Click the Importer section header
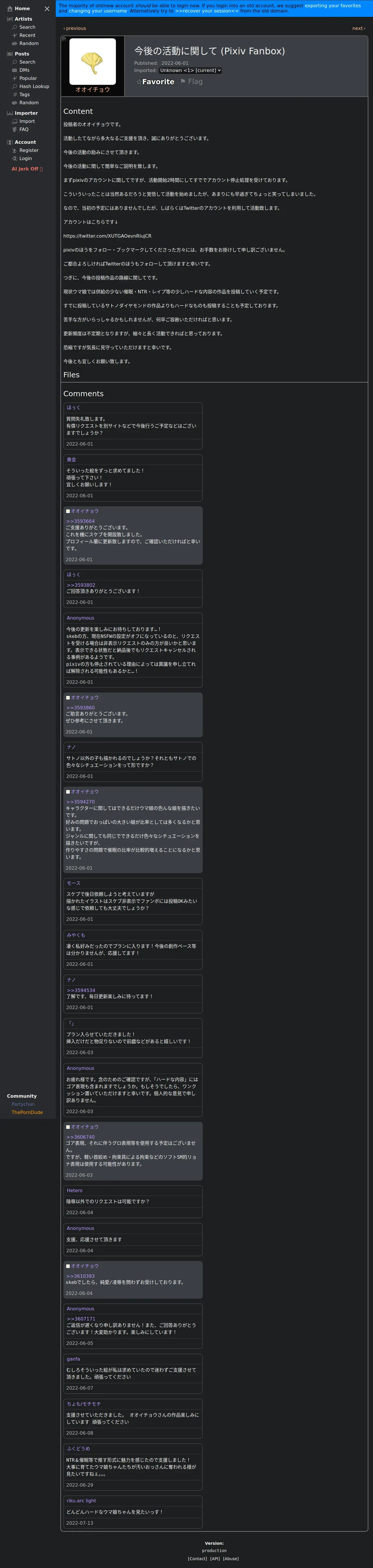This screenshot has width=373, height=1568. 26,113
